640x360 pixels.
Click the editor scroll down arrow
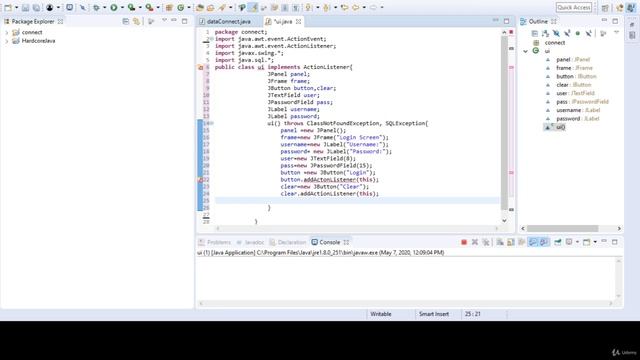pyautogui.click(x=504, y=221)
